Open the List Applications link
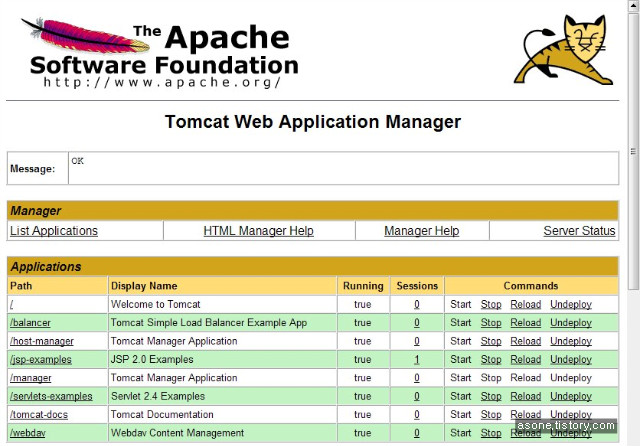The image size is (640, 446). pyautogui.click(x=54, y=231)
